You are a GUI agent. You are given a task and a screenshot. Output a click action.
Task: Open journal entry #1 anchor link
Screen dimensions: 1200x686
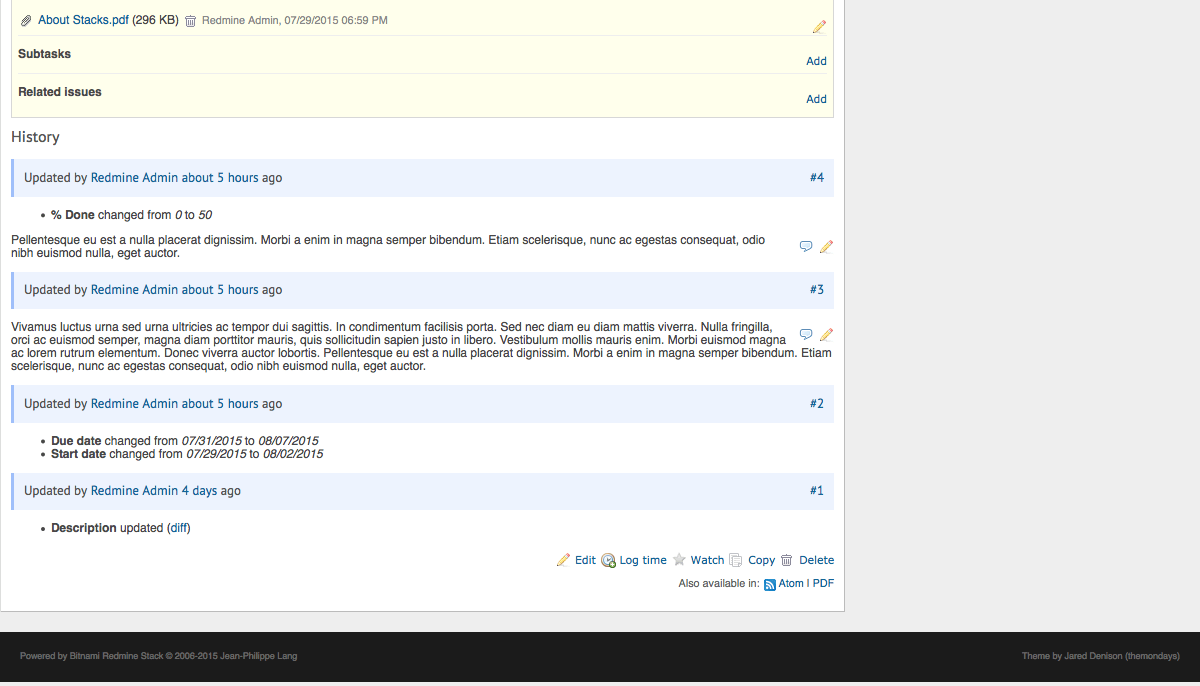click(x=817, y=491)
